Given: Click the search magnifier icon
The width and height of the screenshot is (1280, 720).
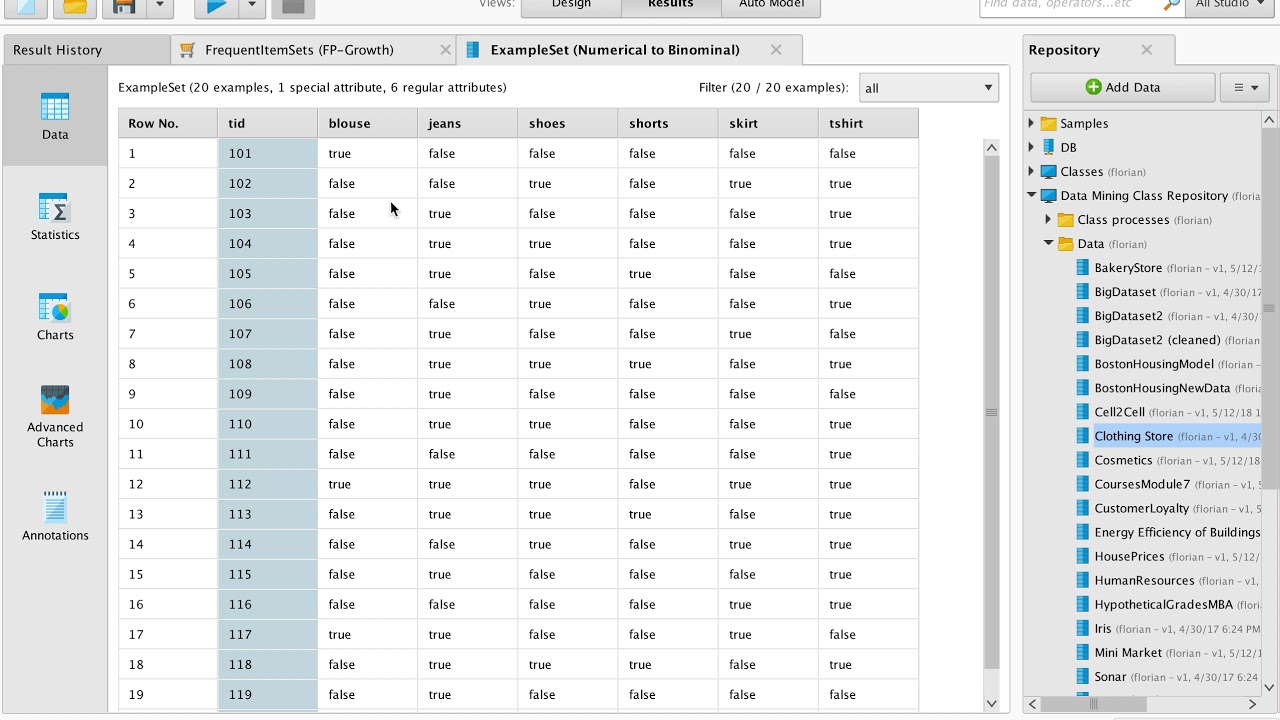Looking at the screenshot, I should (1172, 6).
